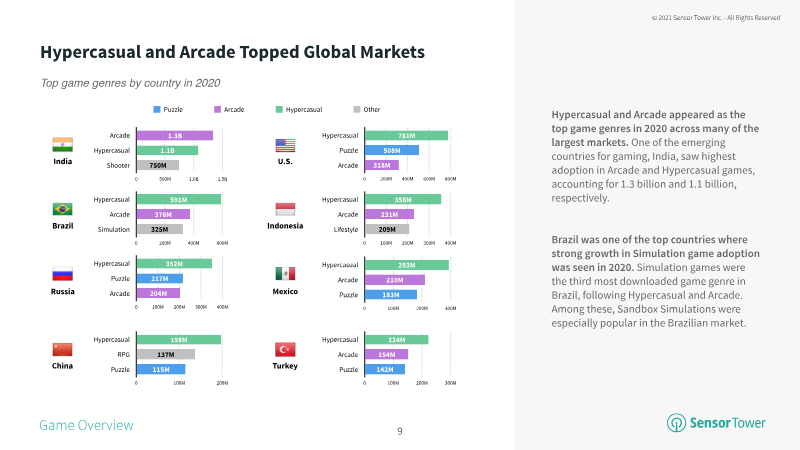Click the Game Overview footer label
Image resolution: width=800 pixels, height=450 pixels.
[86, 425]
